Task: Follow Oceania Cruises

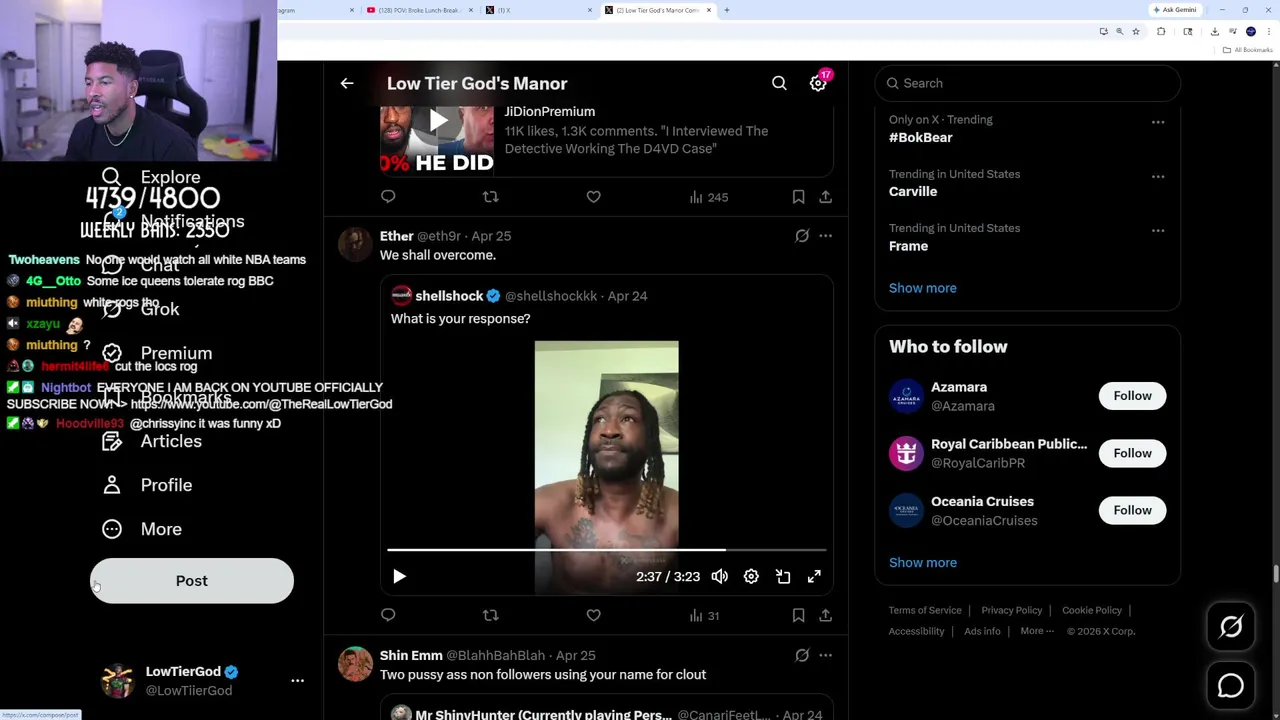Action: tap(1132, 510)
